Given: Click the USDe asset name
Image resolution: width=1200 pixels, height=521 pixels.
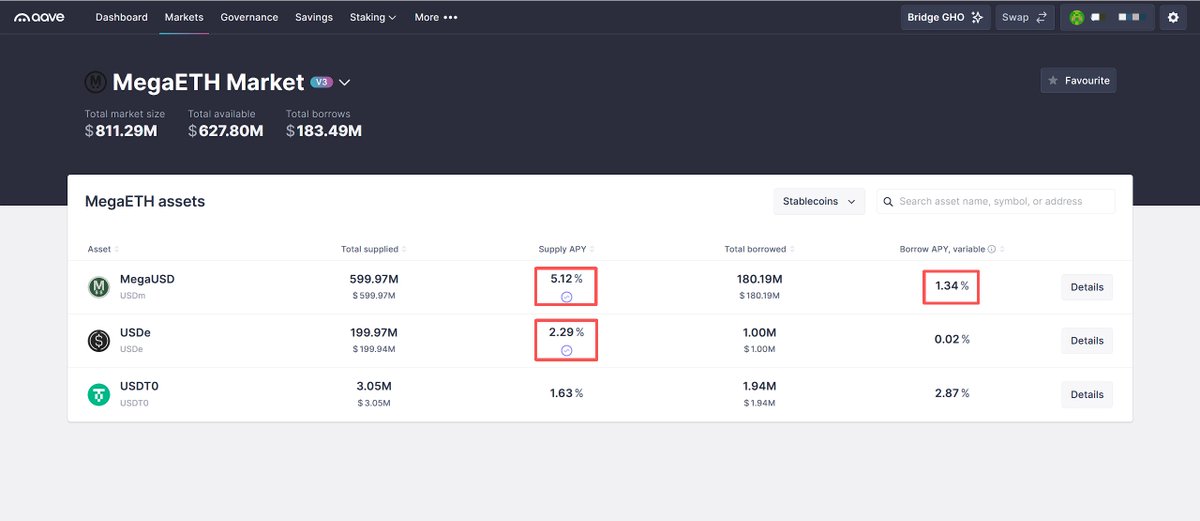Looking at the screenshot, I should (135, 332).
